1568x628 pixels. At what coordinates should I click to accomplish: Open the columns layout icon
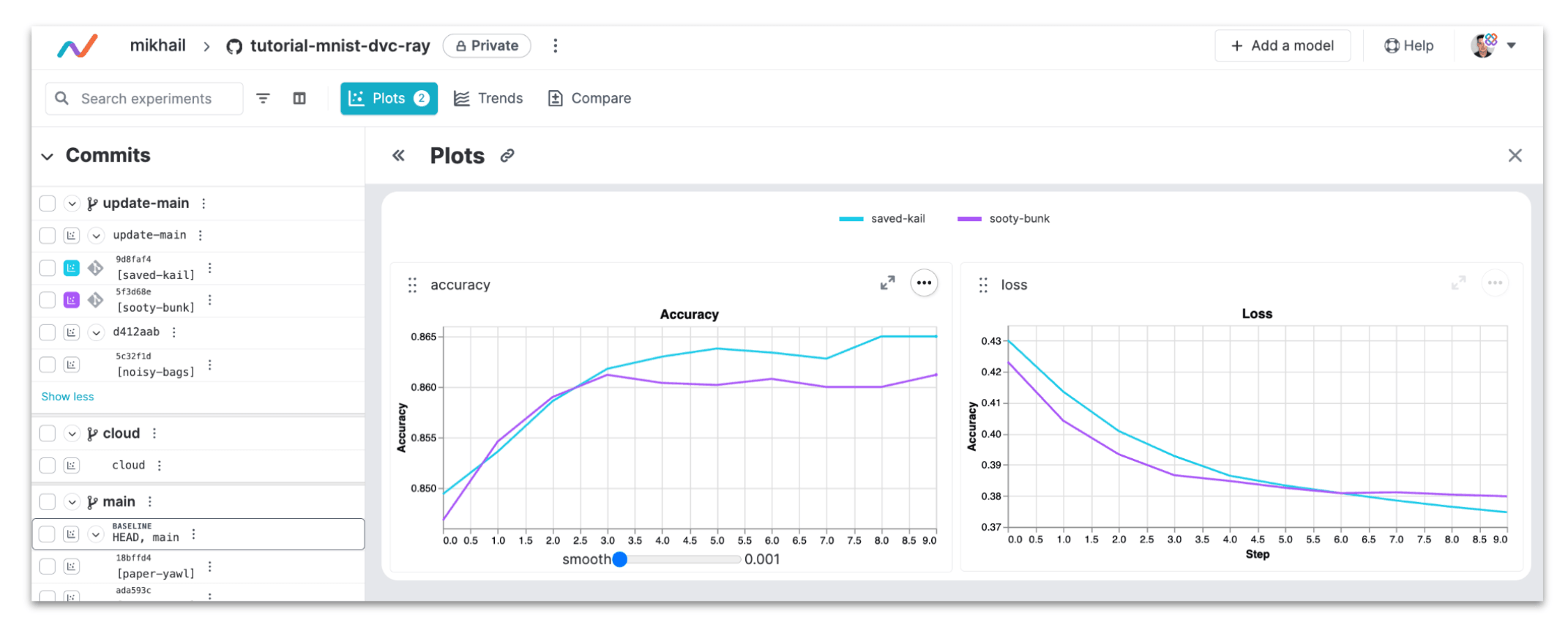299,98
